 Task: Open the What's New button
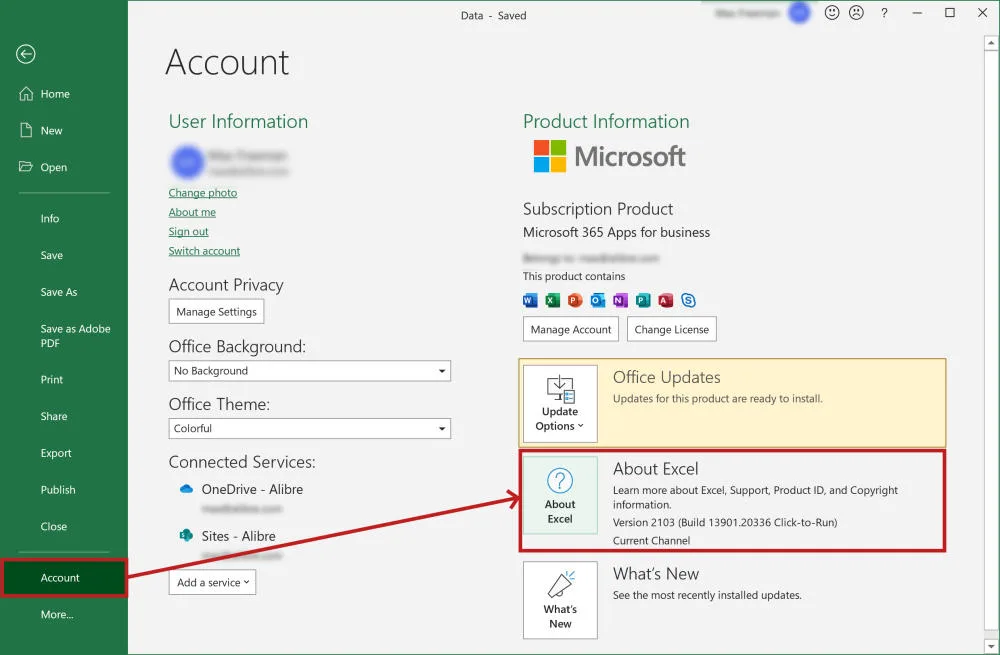point(560,600)
